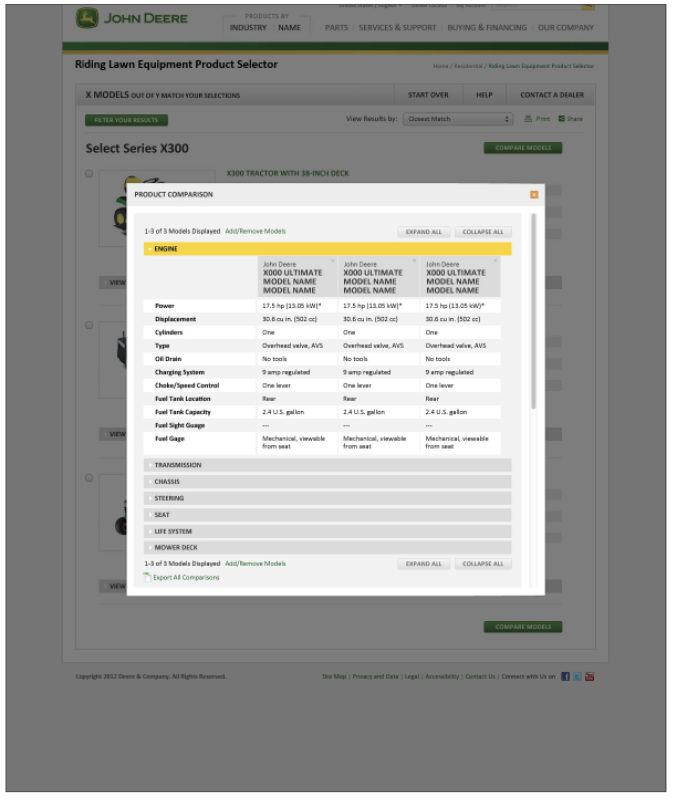Click the HELP button
674x800 pixels.
pyautogui.click(x=484, y=95)
